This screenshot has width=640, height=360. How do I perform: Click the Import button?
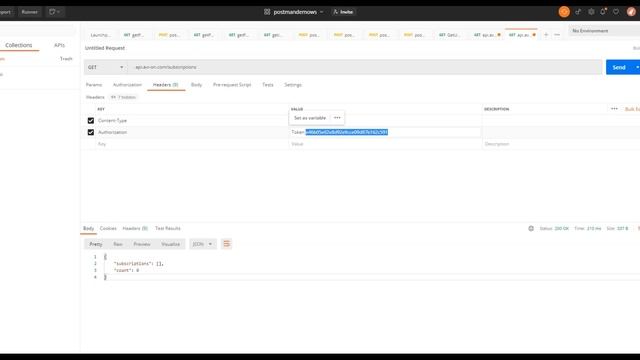pos(5,12)
